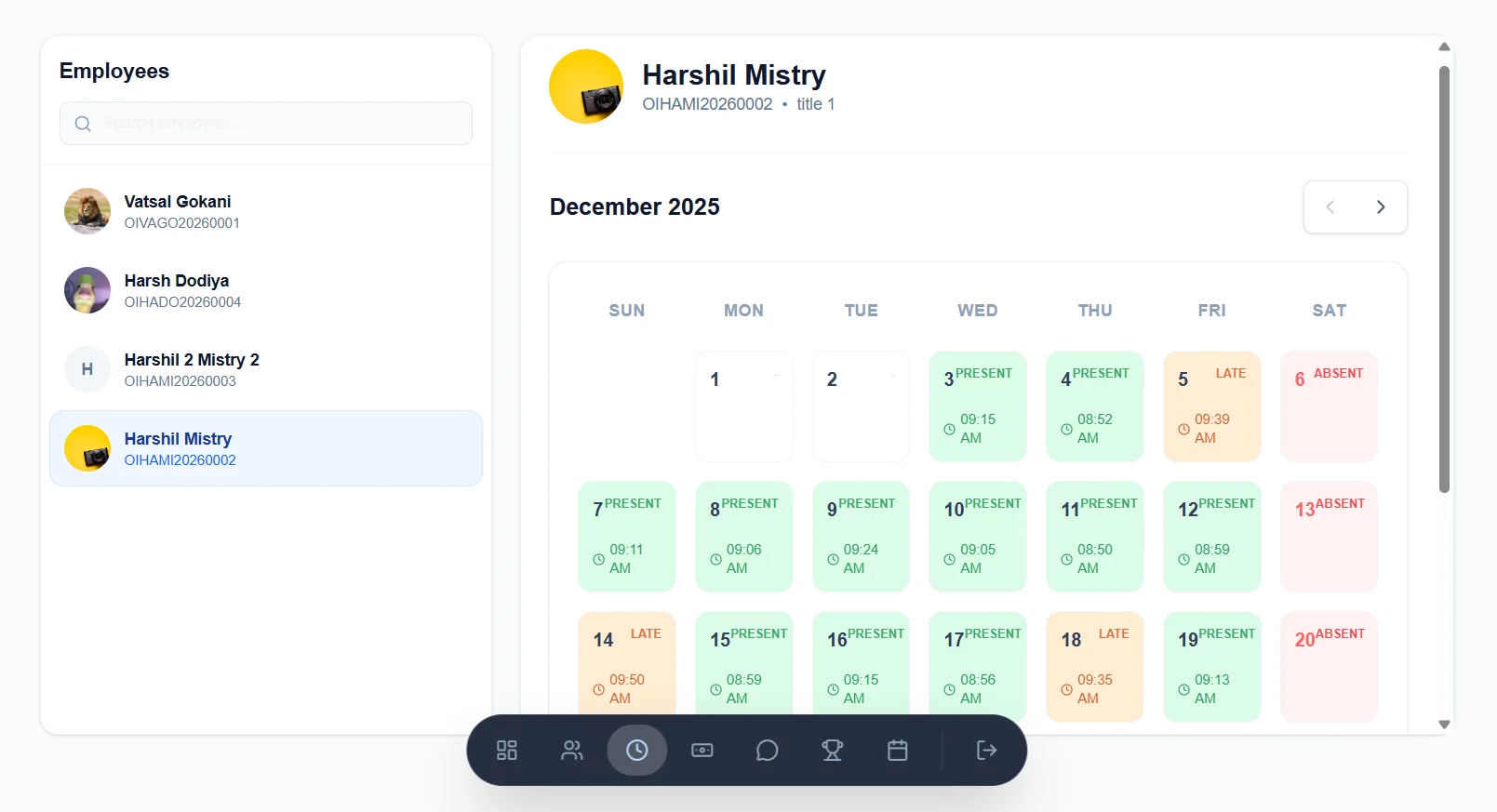The image size is (1497, 812).
Task: Open December 4 present cell
Action: (x=1095, y=406)
